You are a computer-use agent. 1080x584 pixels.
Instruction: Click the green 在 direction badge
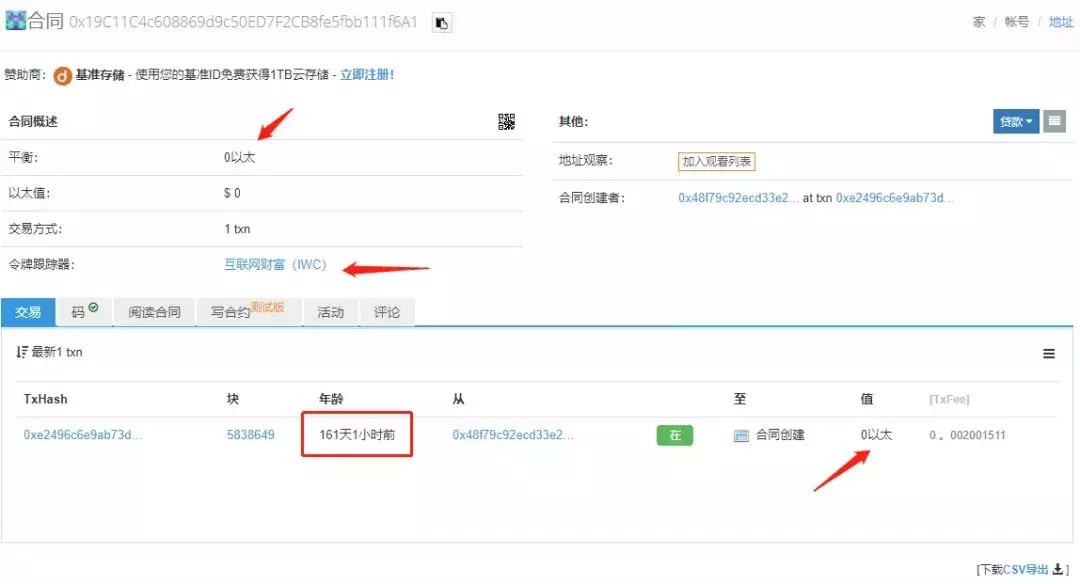(675, 435)
